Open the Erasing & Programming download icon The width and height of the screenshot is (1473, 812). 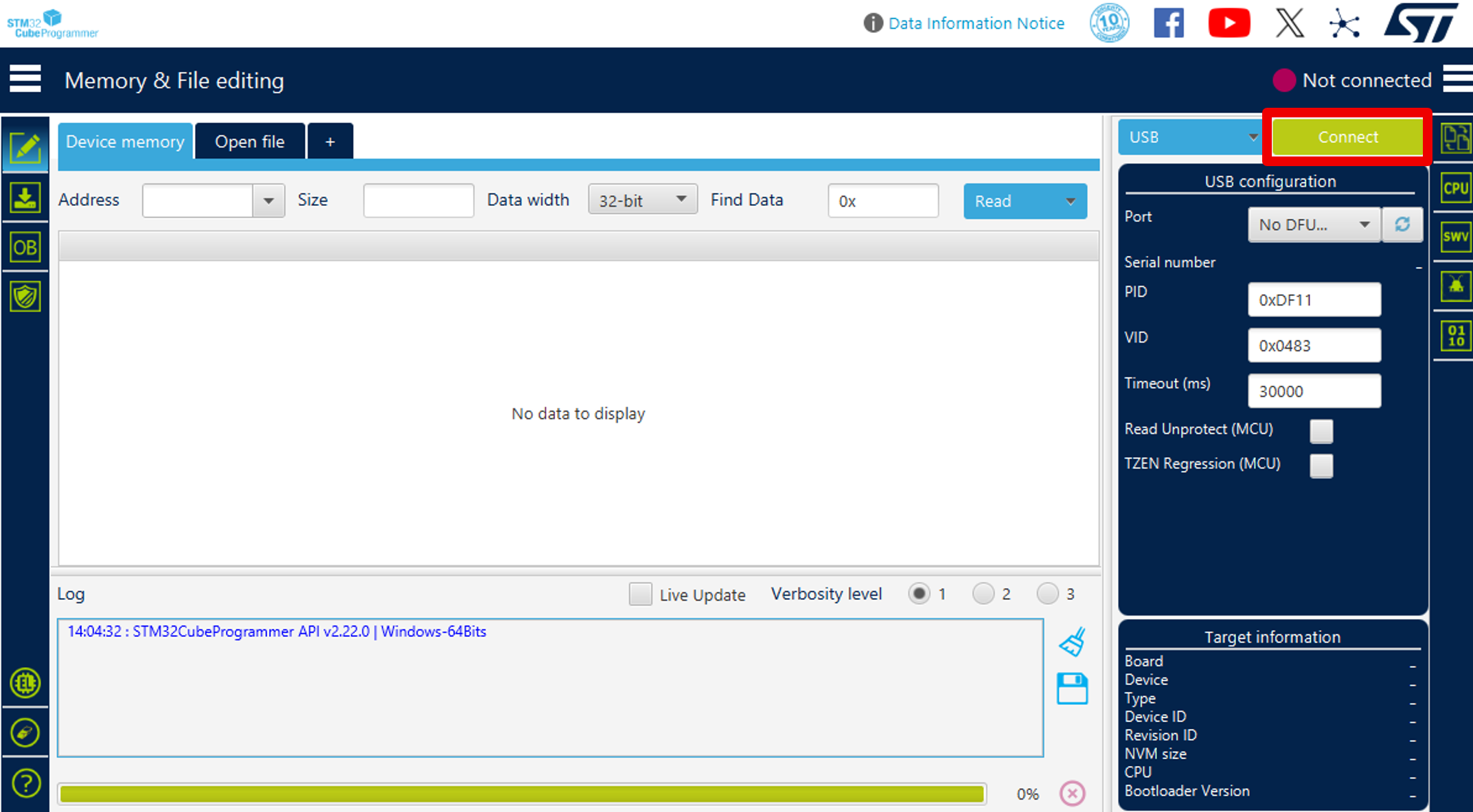pyautogui.click(x=25, y=198)
